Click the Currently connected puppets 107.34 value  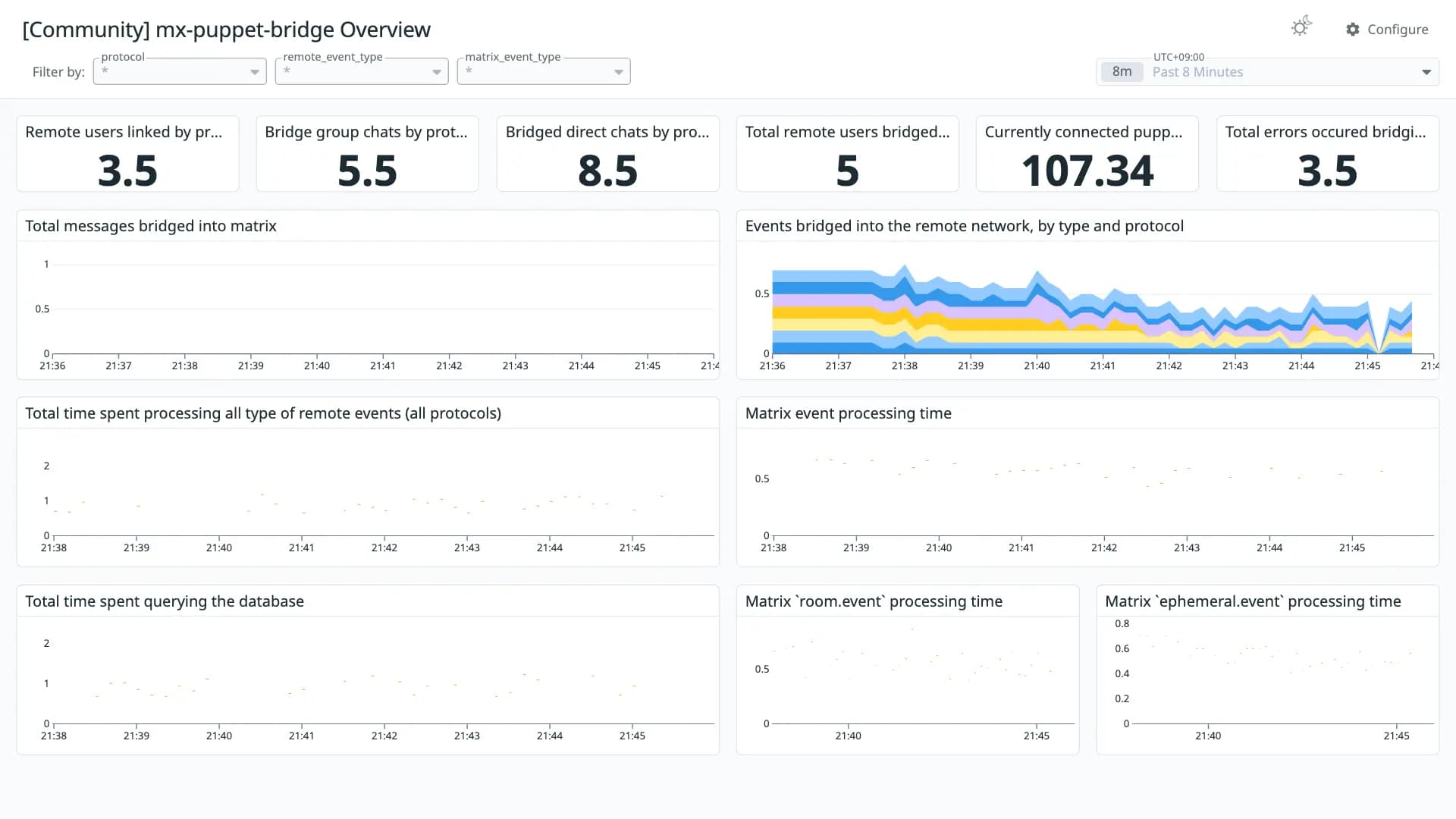tap(1087, 171)
